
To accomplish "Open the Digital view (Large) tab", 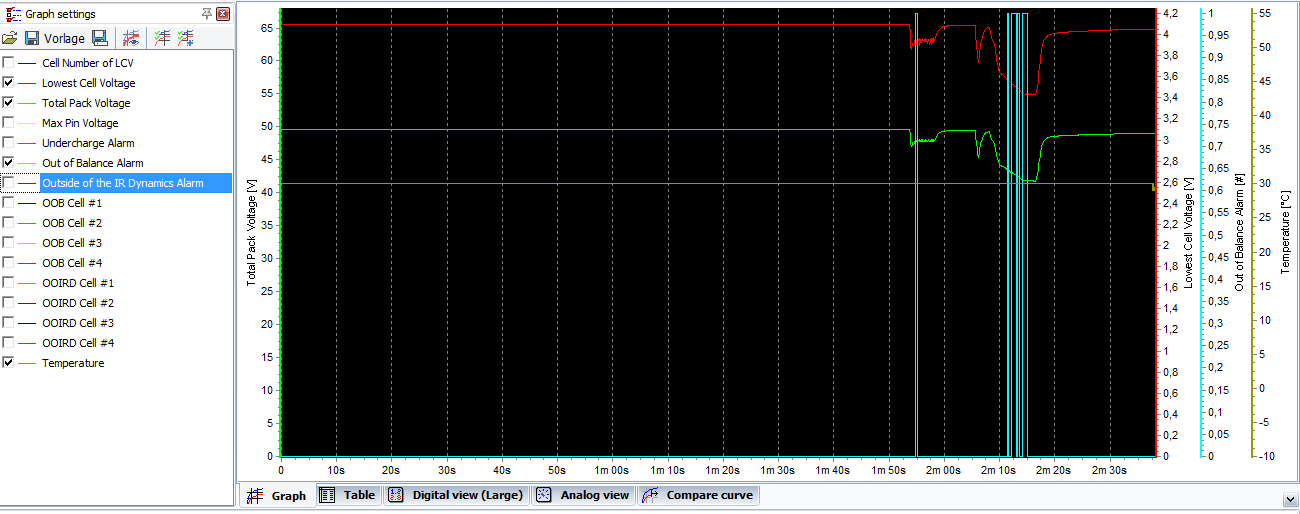I will [455, 495].
